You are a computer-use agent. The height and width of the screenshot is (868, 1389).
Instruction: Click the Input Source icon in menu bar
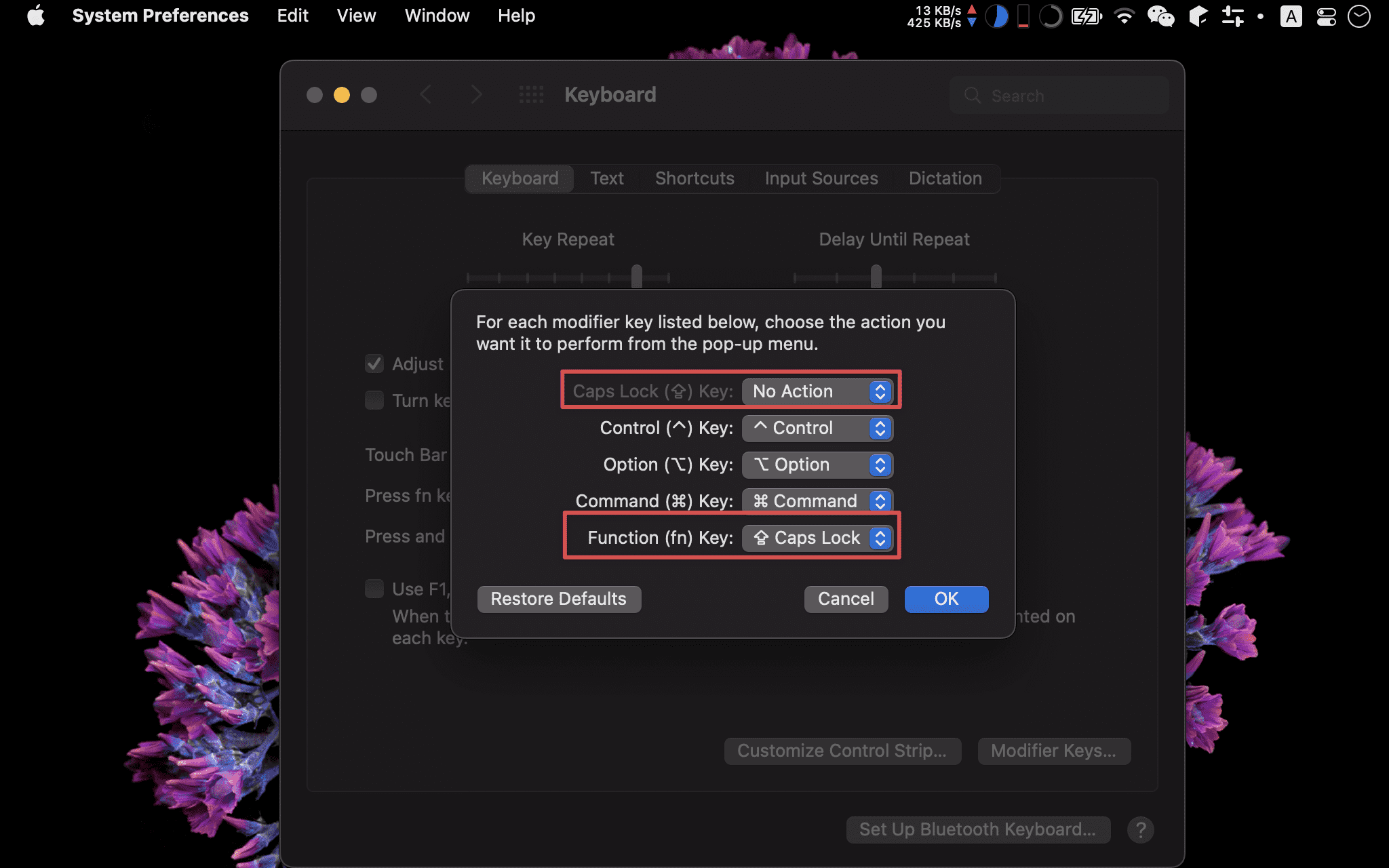(x=1293, y=15)
